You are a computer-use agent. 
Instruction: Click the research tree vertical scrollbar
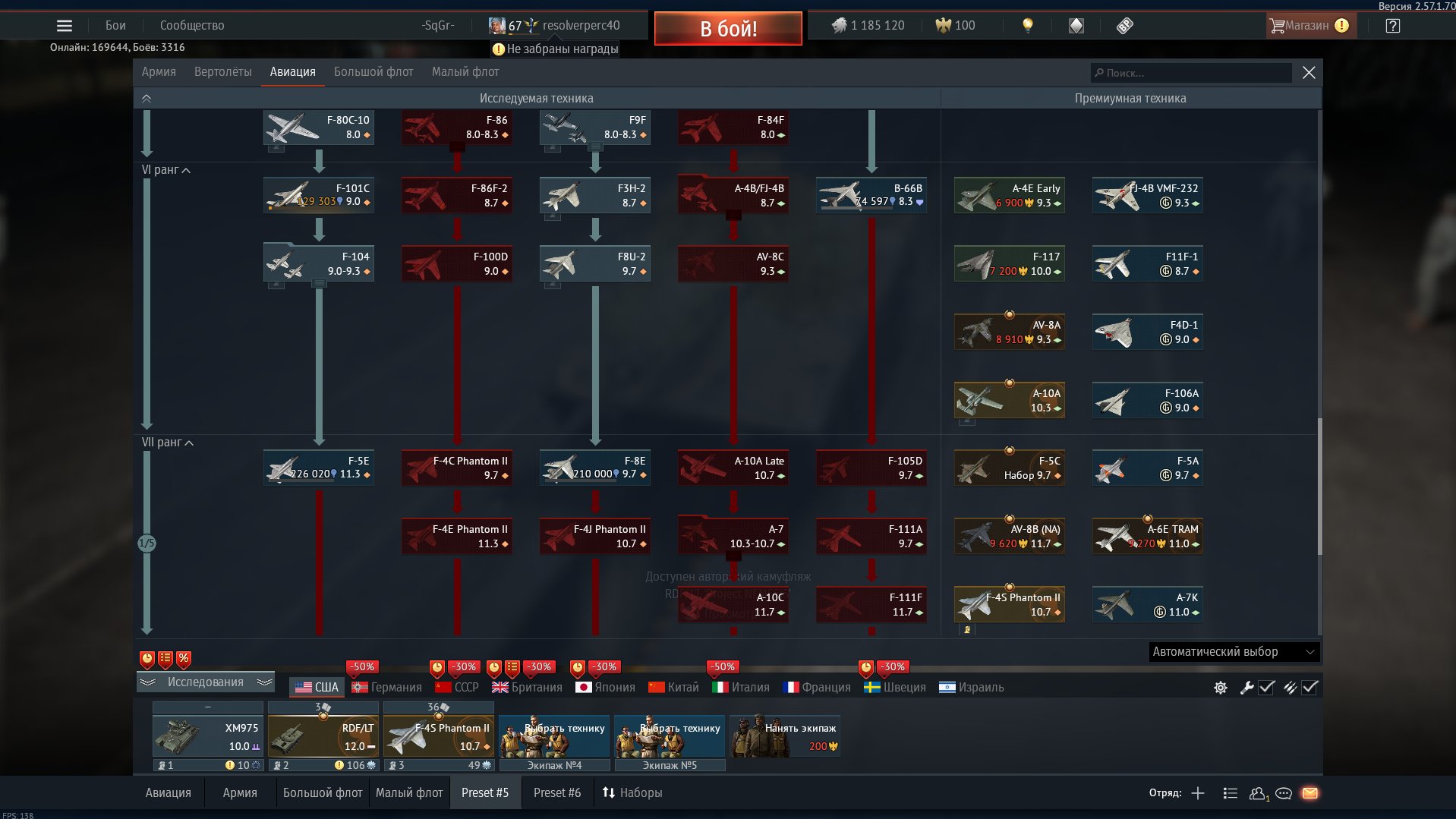[x=1319, y=486]
